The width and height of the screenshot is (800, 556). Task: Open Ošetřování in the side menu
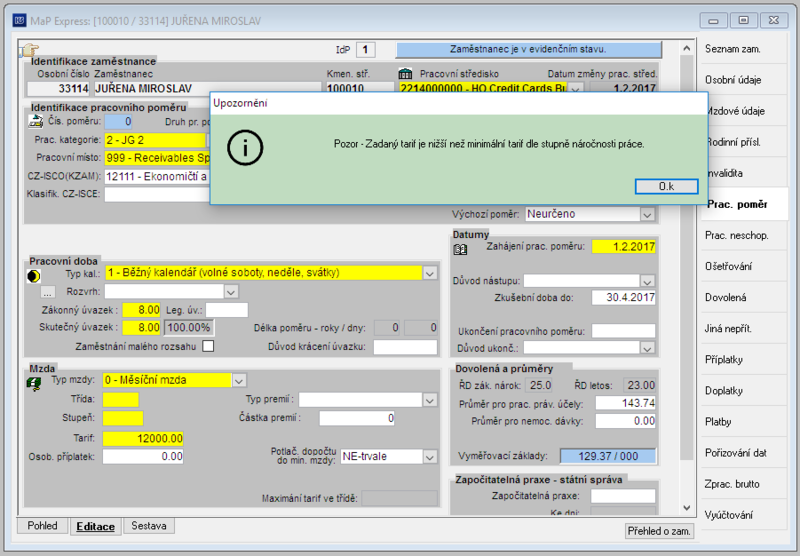(x=744, y=267)
